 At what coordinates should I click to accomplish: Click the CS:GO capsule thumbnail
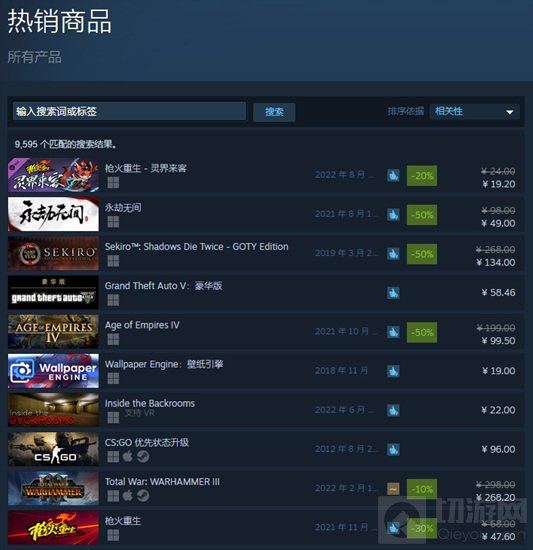tap(53, 449)
